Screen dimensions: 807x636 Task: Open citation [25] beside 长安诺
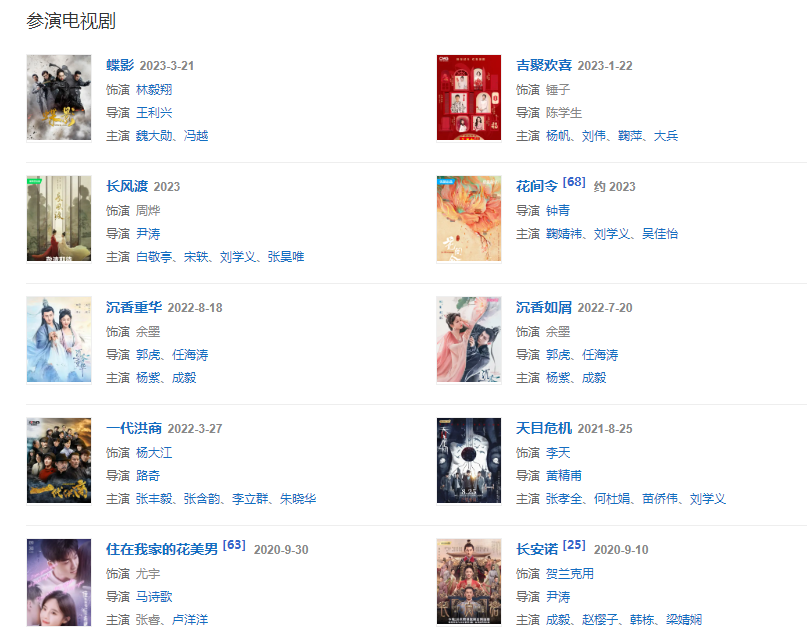click(574, 545)
